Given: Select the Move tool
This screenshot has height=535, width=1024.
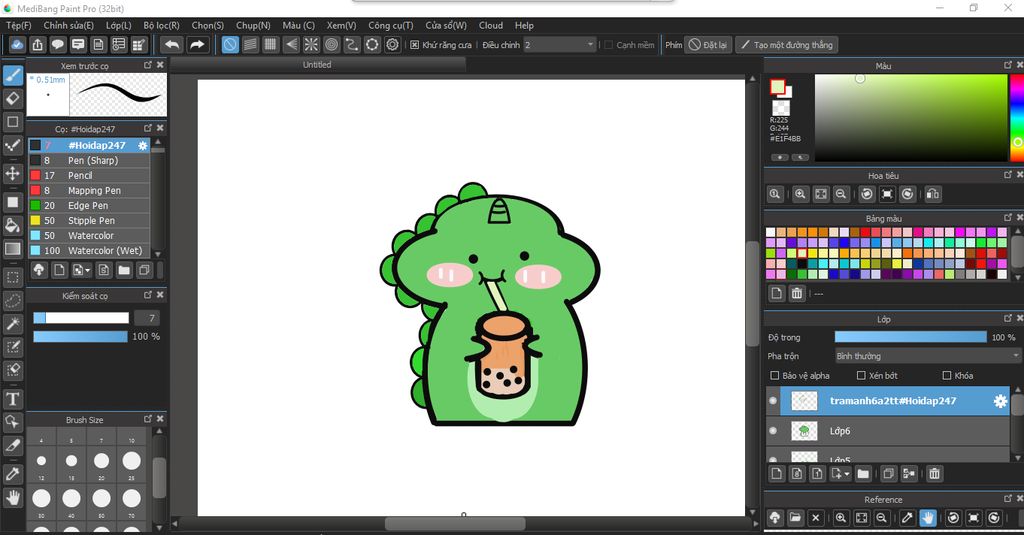Looking at the screenshot, I should coord(12,173).
